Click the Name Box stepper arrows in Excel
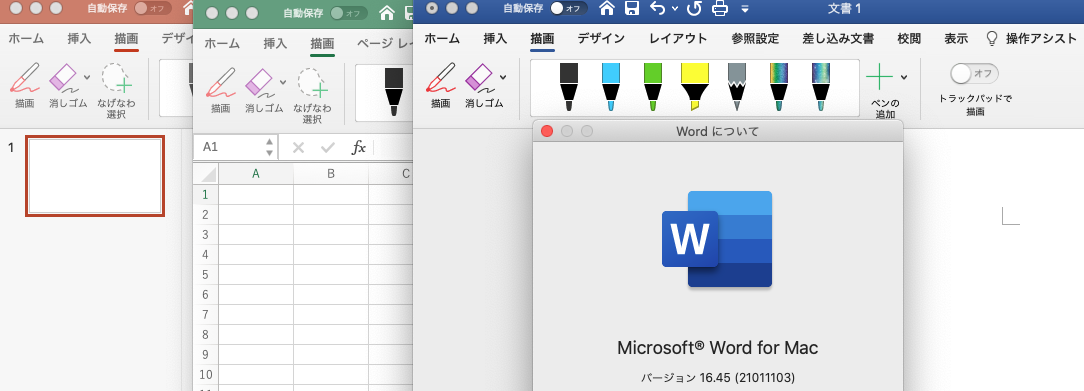This screenshot has height=391, width=1084. 269,147
